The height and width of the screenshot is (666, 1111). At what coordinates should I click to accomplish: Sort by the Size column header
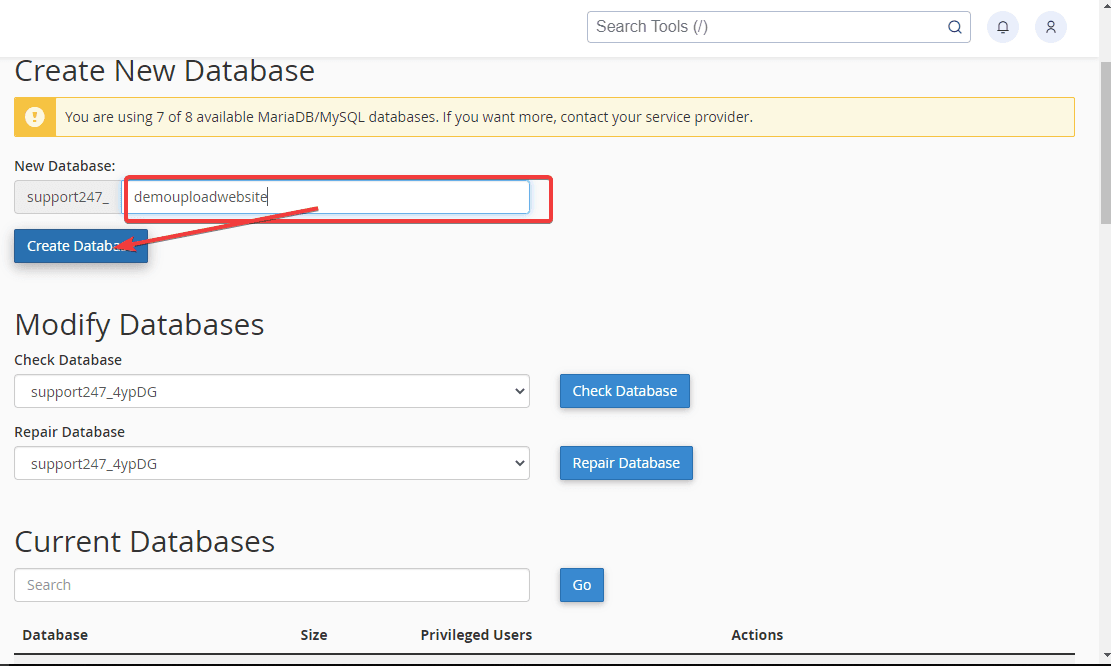[313, 635]
